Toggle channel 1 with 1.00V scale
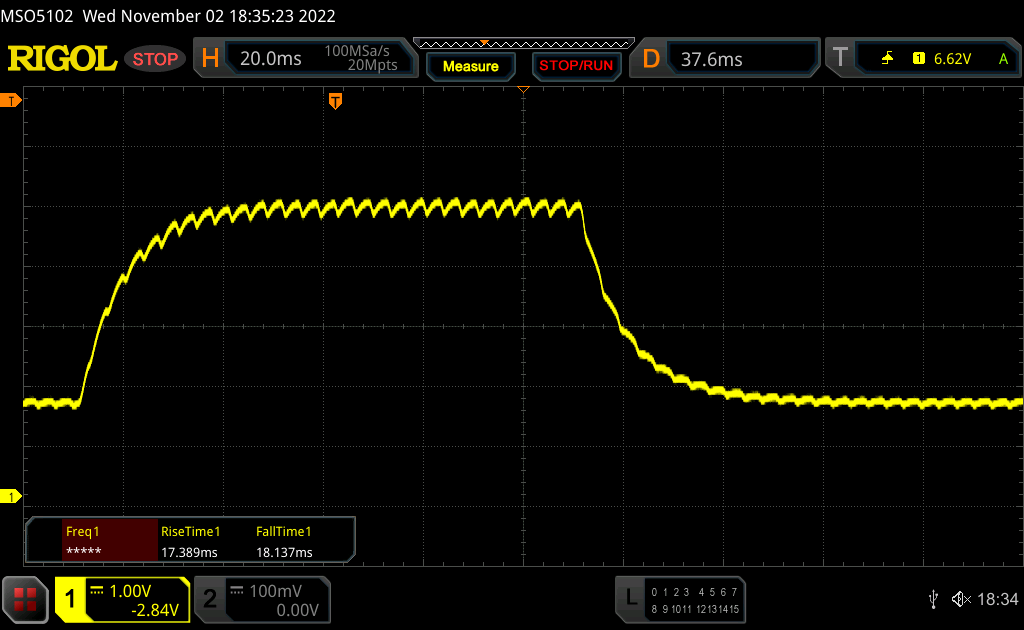The height and width of the screenshot is (630, 1024). [122, 599]
